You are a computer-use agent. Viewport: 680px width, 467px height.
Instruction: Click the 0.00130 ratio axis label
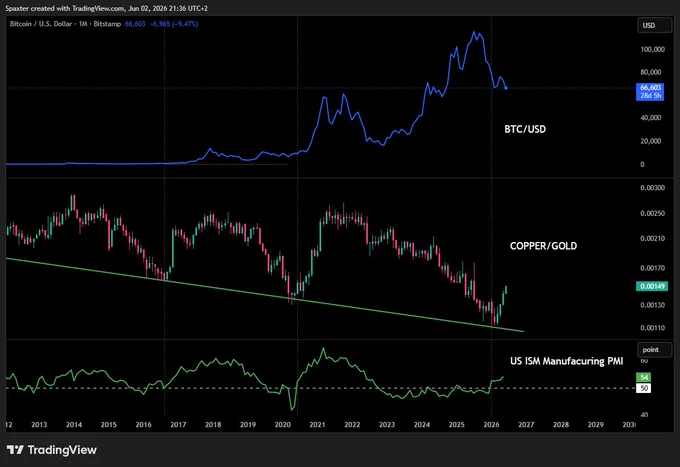(652, 305)
